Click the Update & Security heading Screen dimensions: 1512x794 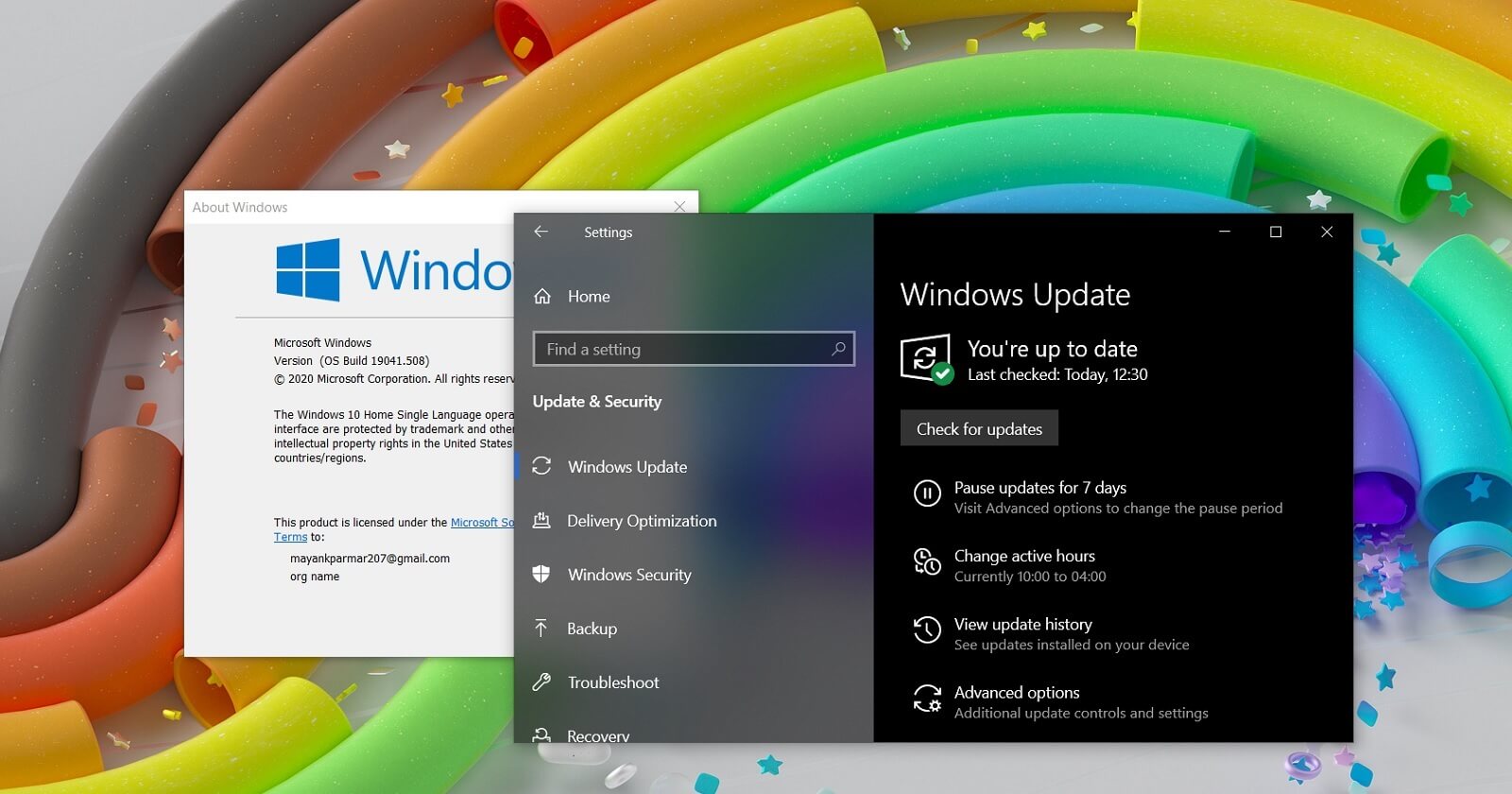(x=597, y=402)
